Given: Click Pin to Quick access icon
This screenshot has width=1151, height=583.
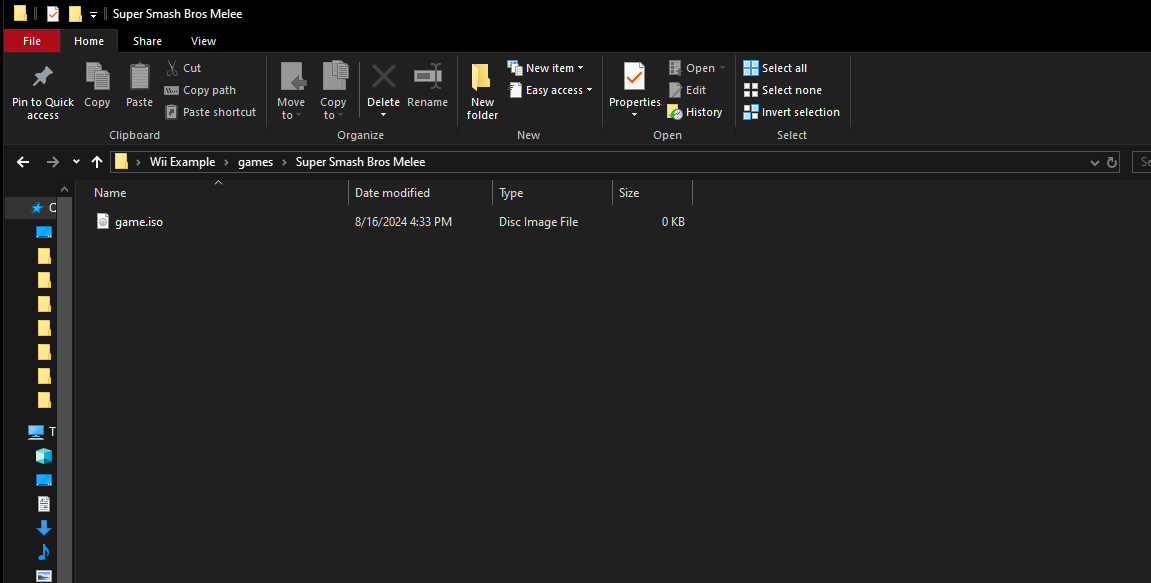Looking at the screenshot, I should click(43, 76).
